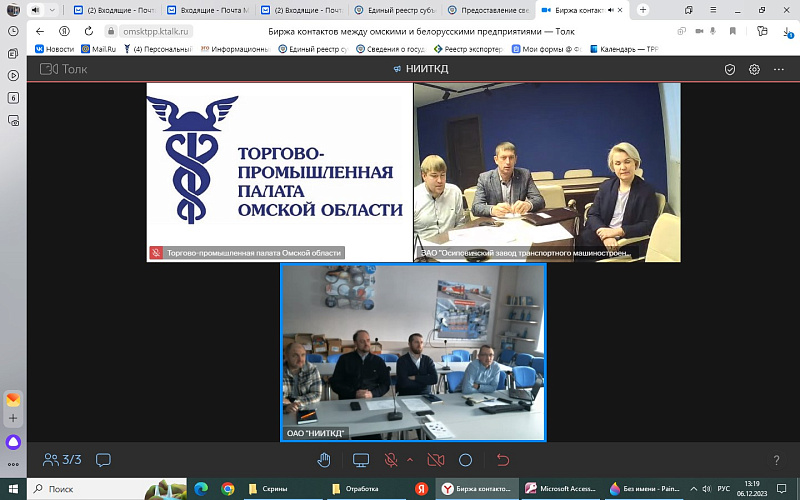Raise hand in the conference toolbar
Image resolution: width=800 pixels, height=500 pixels.
(x=324, y=460)
